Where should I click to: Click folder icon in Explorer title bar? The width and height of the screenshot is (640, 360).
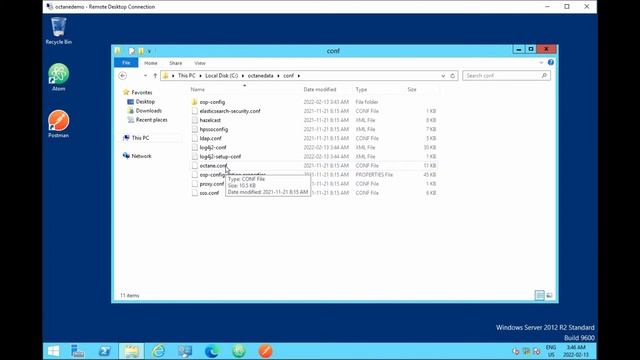click(118, 51)
